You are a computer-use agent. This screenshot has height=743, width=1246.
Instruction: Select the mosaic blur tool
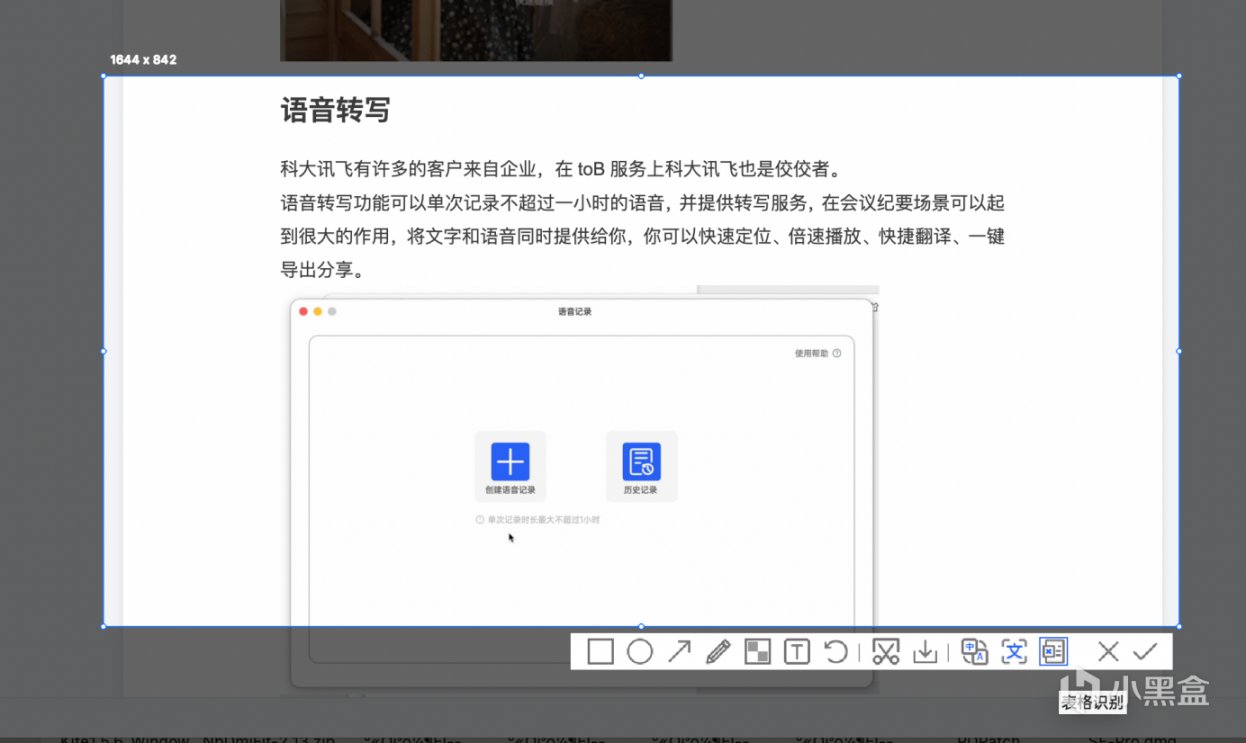tap(758, 653)
